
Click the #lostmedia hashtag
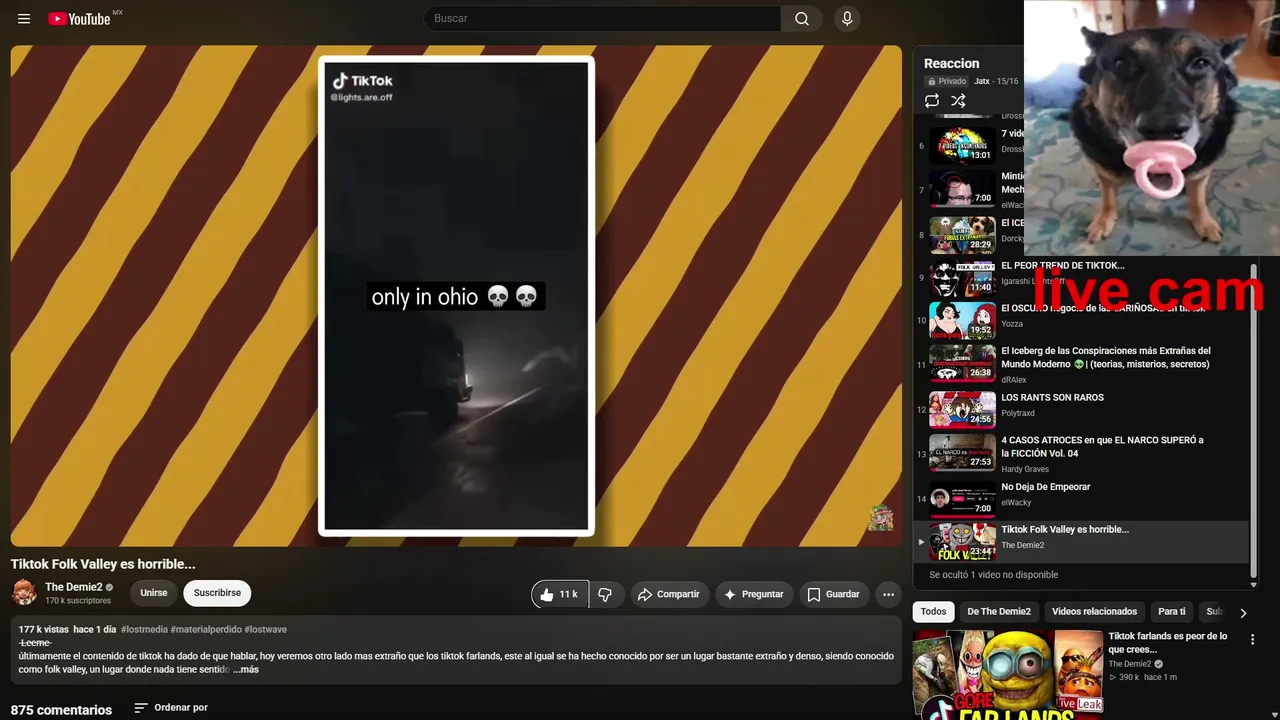click(144, 630)
